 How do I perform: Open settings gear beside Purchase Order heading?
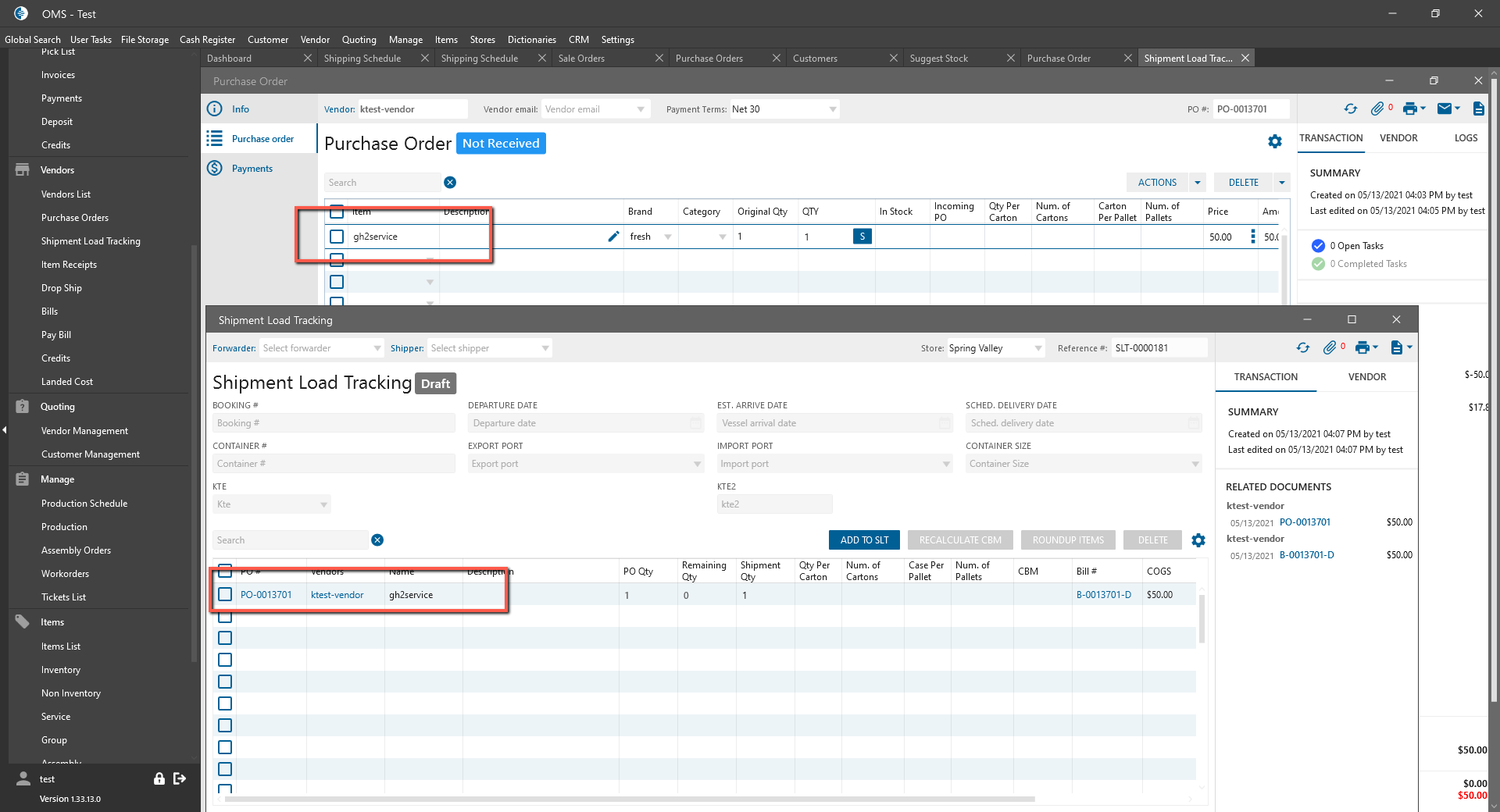click(x=1275, y=141)
